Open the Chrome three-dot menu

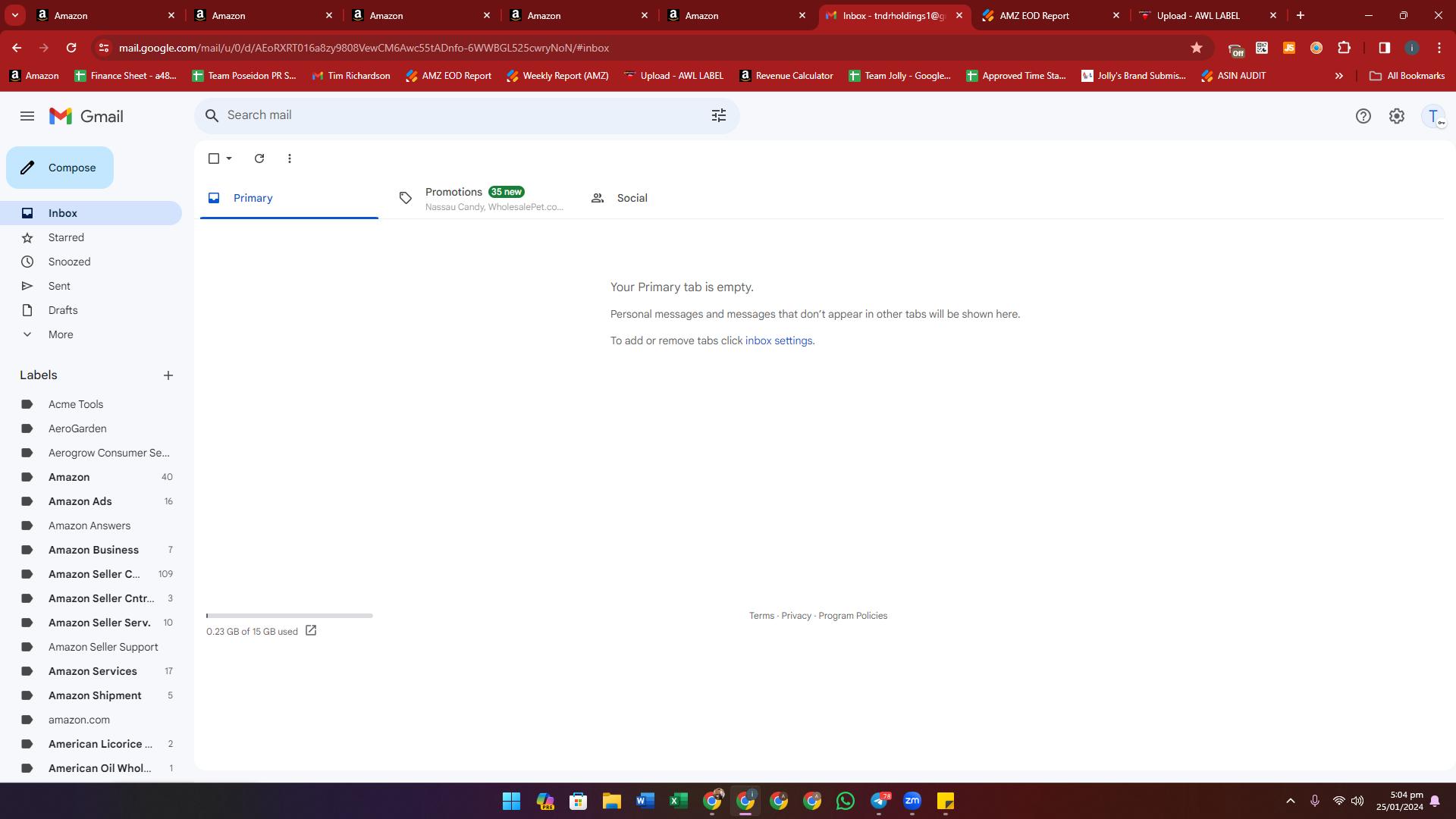(x=1439, y=48)
